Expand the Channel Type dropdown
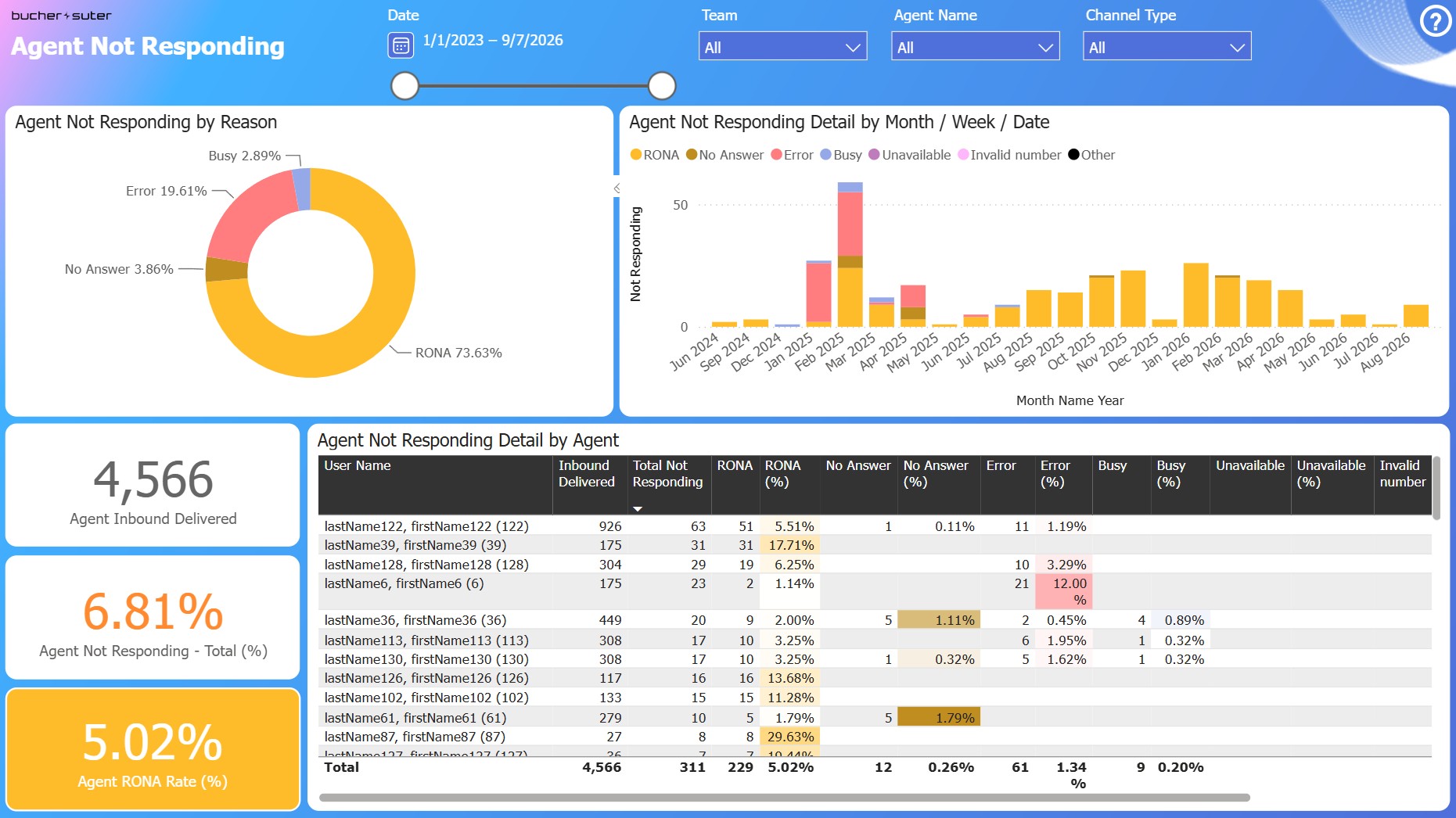 pos(1167,47)
